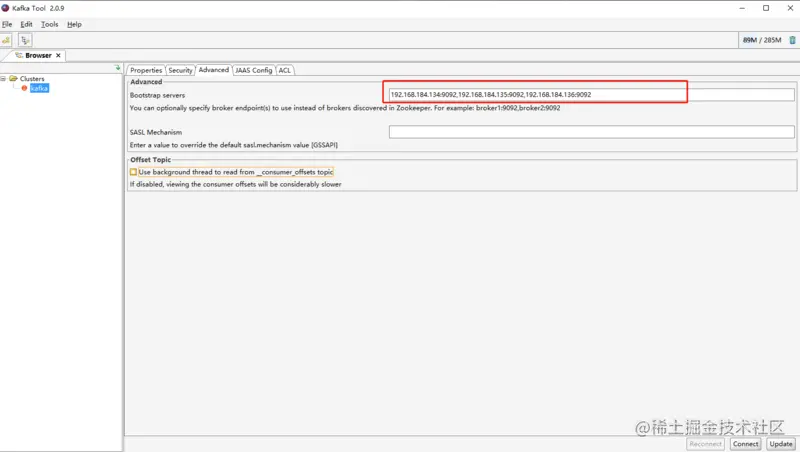This screenshot has height=452, width=800.
Task: Click the add connection toolbar icon
Action: coord(6,40)
